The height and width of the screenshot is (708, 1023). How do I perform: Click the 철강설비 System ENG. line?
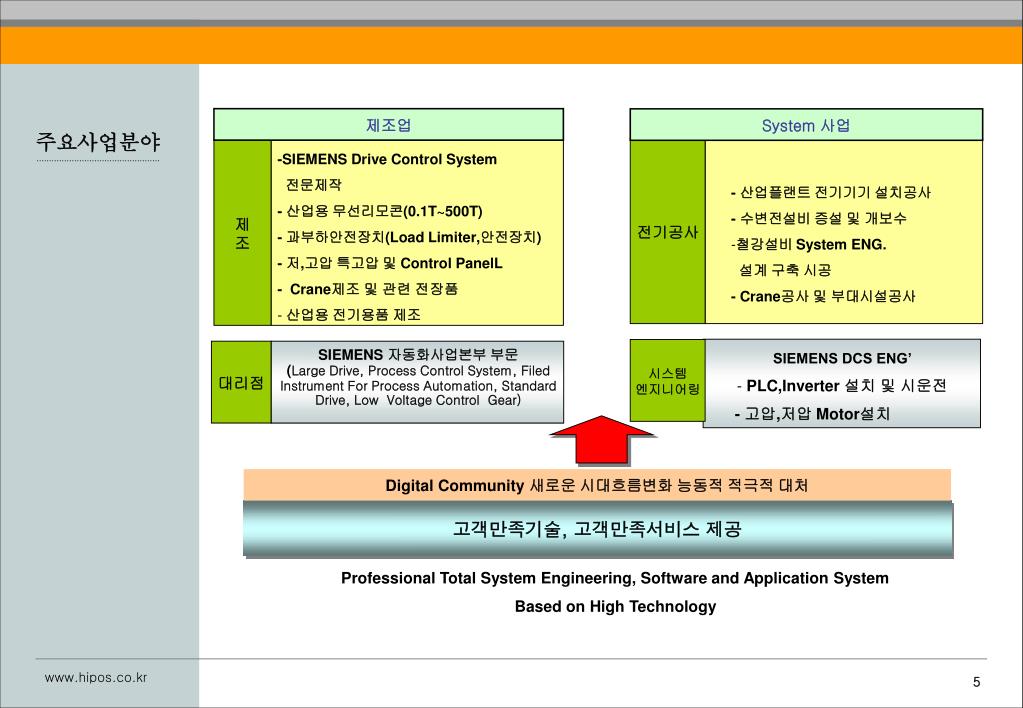coord(808,245)
